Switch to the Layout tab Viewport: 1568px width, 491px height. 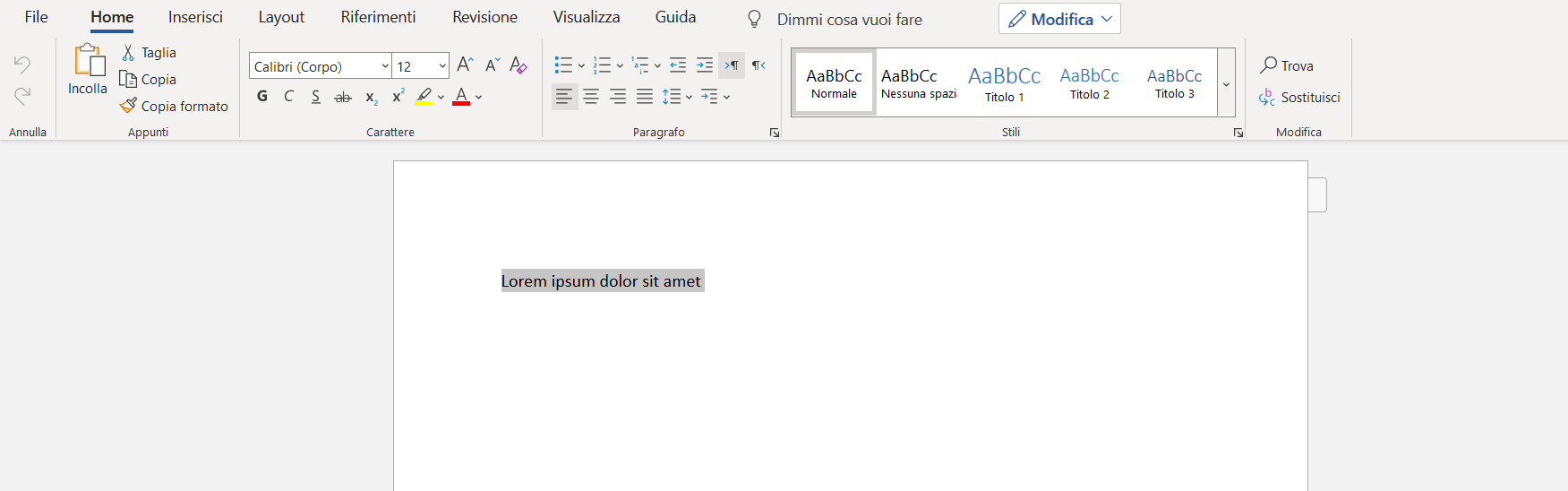[281, 17]
